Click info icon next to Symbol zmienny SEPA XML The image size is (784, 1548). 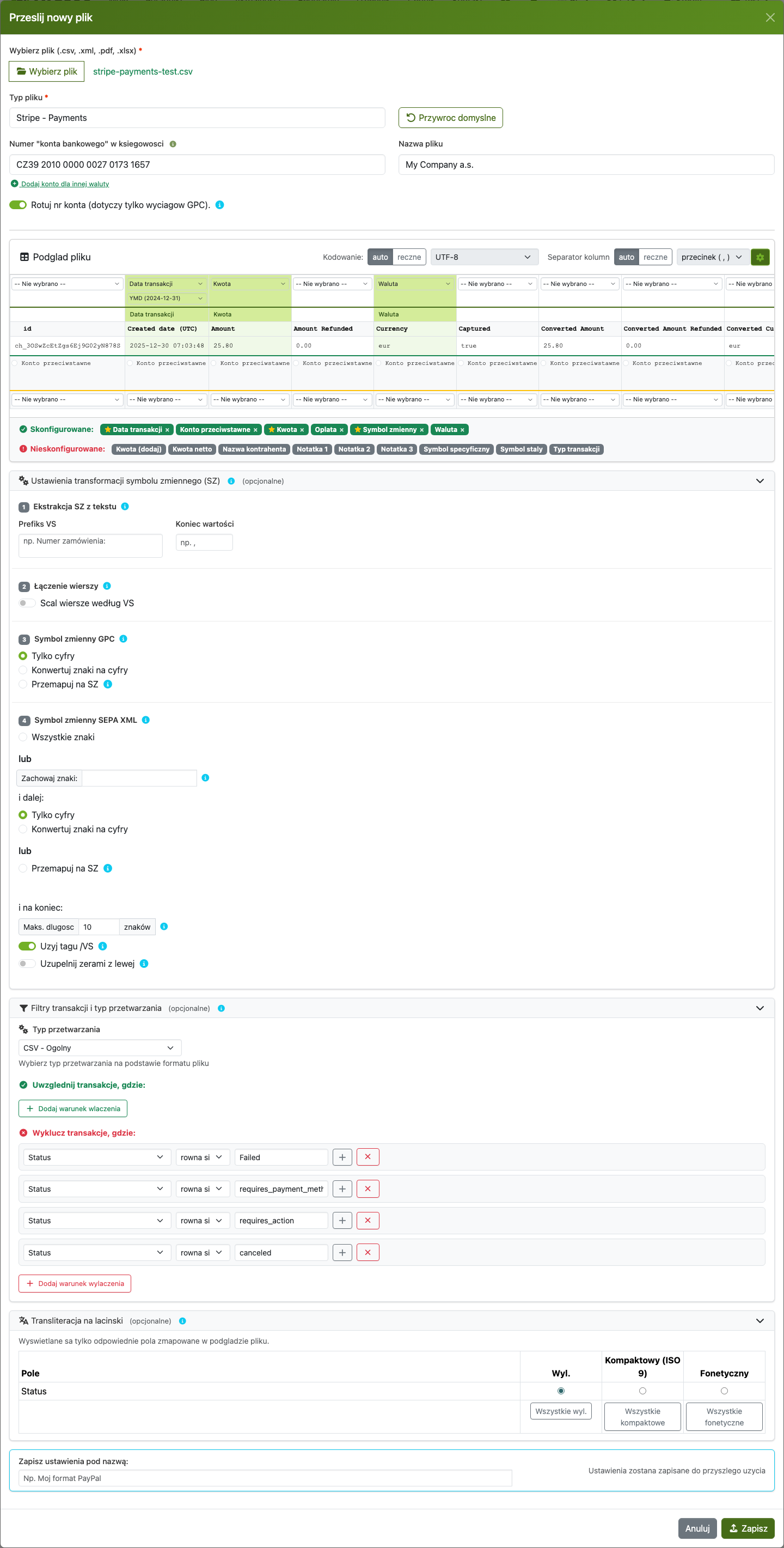click(x=146, y=720)
